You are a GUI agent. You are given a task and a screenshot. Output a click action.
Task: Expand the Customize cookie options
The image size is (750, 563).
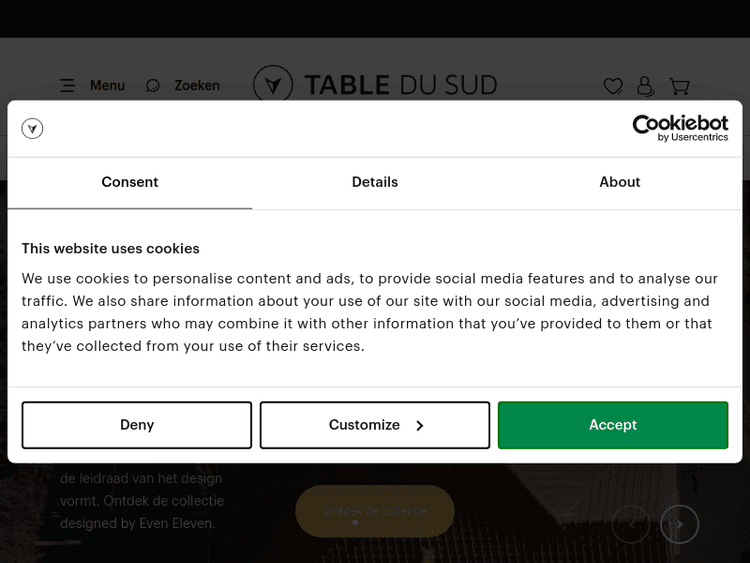[x=375, y=425]
